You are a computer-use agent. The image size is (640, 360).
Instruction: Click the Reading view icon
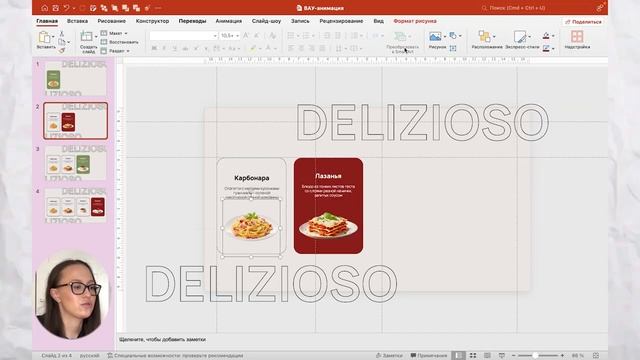point(487,356)
